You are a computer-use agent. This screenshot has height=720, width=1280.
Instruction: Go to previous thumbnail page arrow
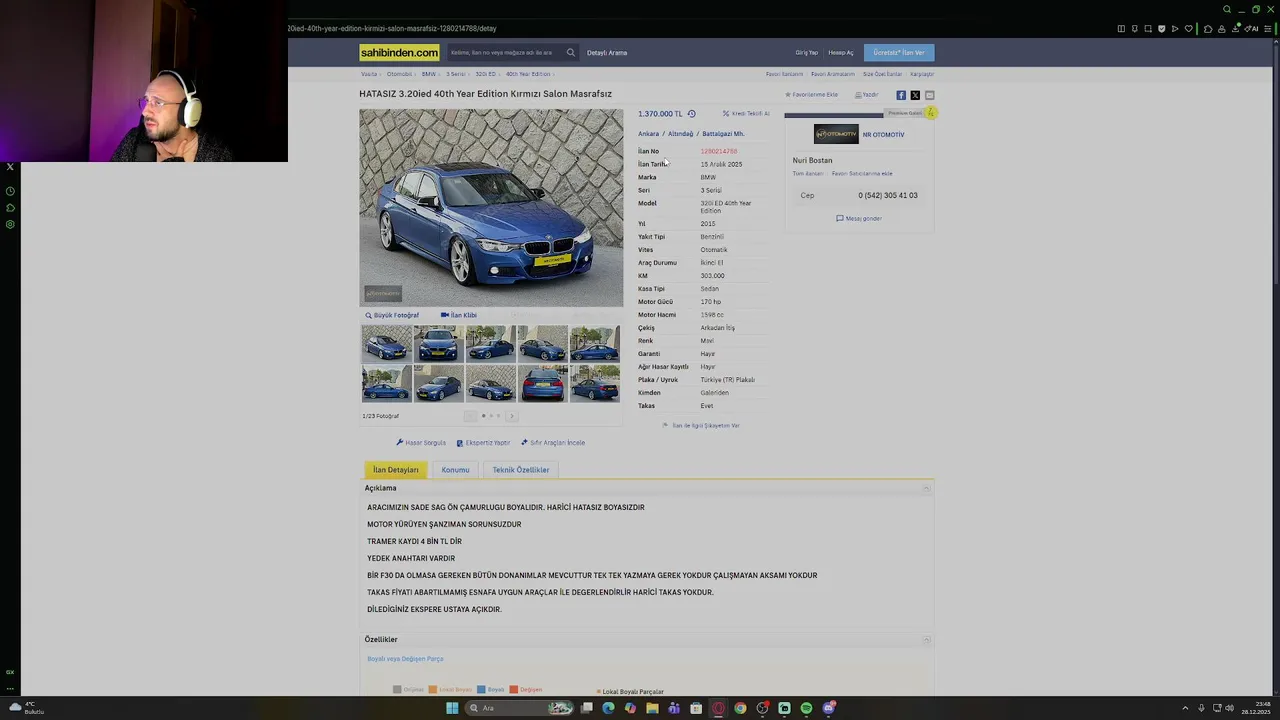tap(470, 416)
